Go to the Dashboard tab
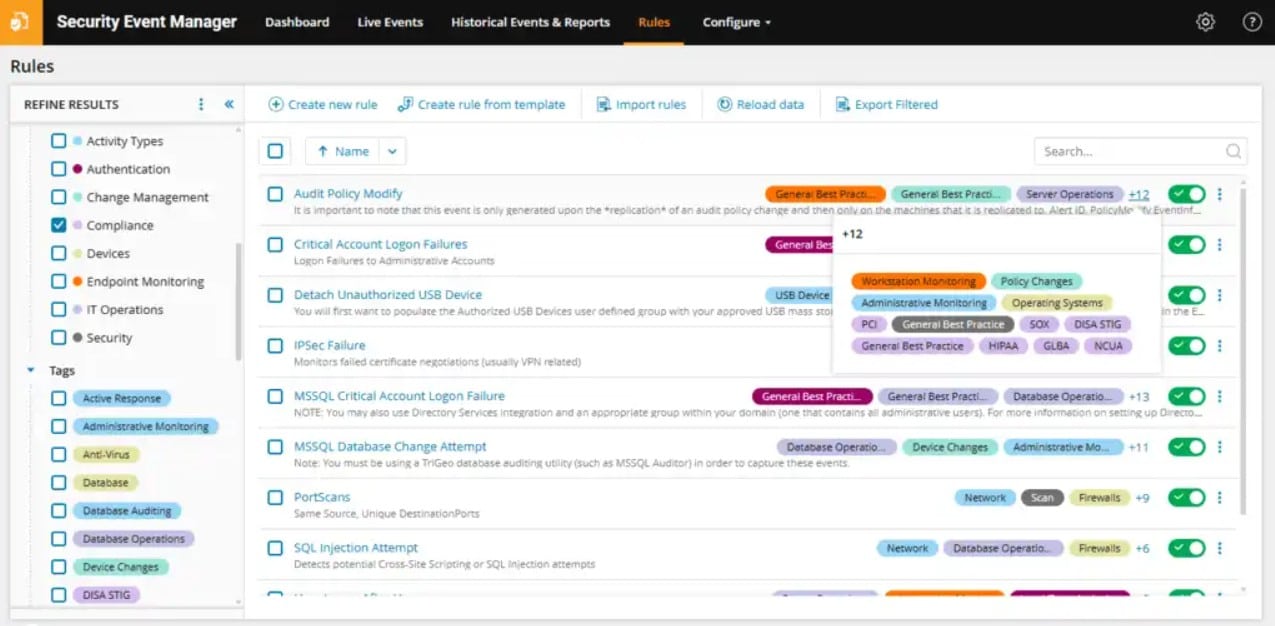The image size is (1275, 626). [297, 22]
